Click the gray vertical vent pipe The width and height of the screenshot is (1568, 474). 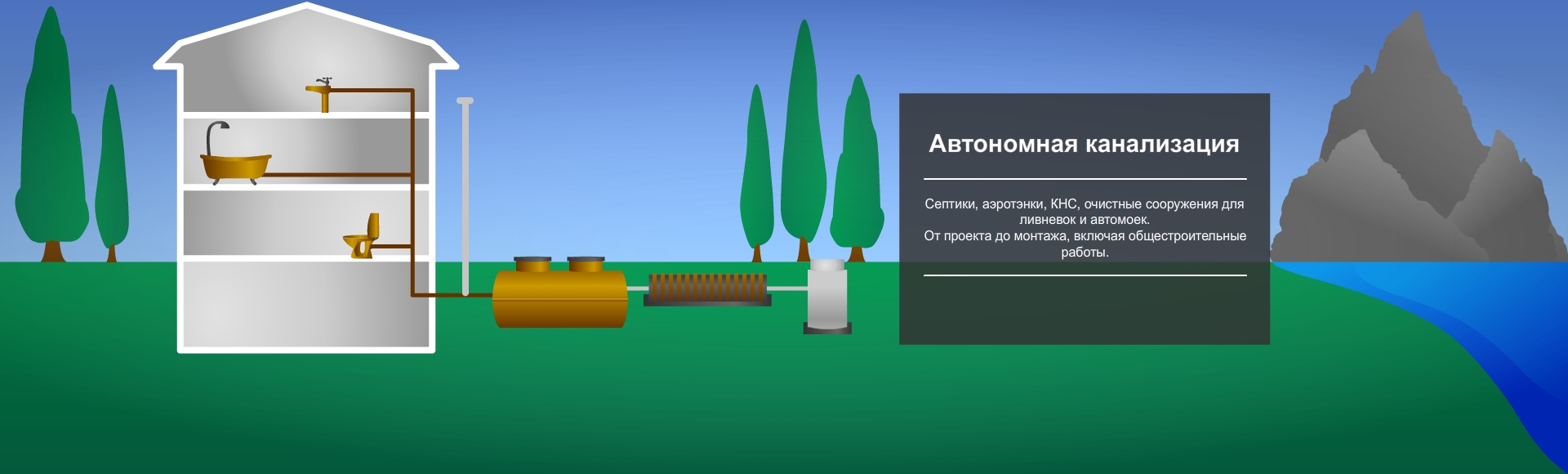(x=465, y=196)
